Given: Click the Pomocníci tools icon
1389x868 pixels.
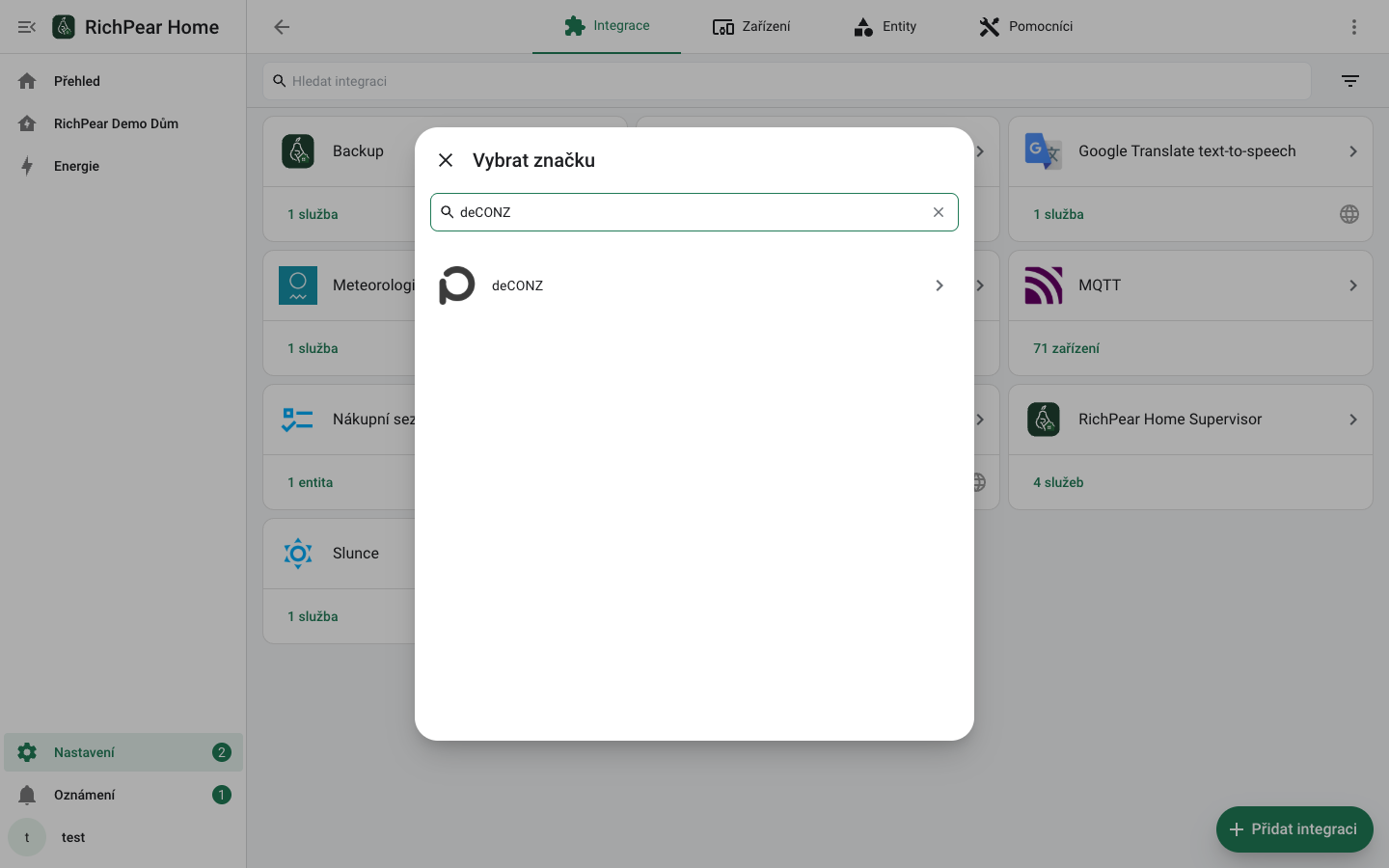Looking at the screenshot, I should click(x=990, y=27).
